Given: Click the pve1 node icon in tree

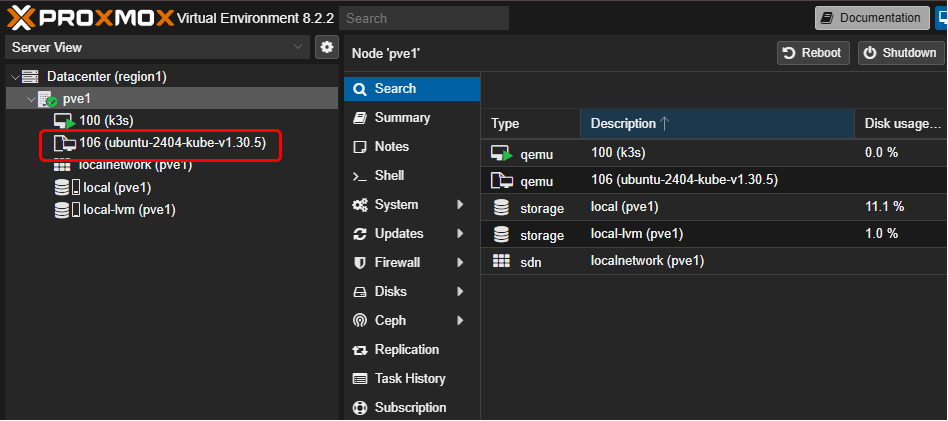Looking at the screenshot, I should pos(47,99).
